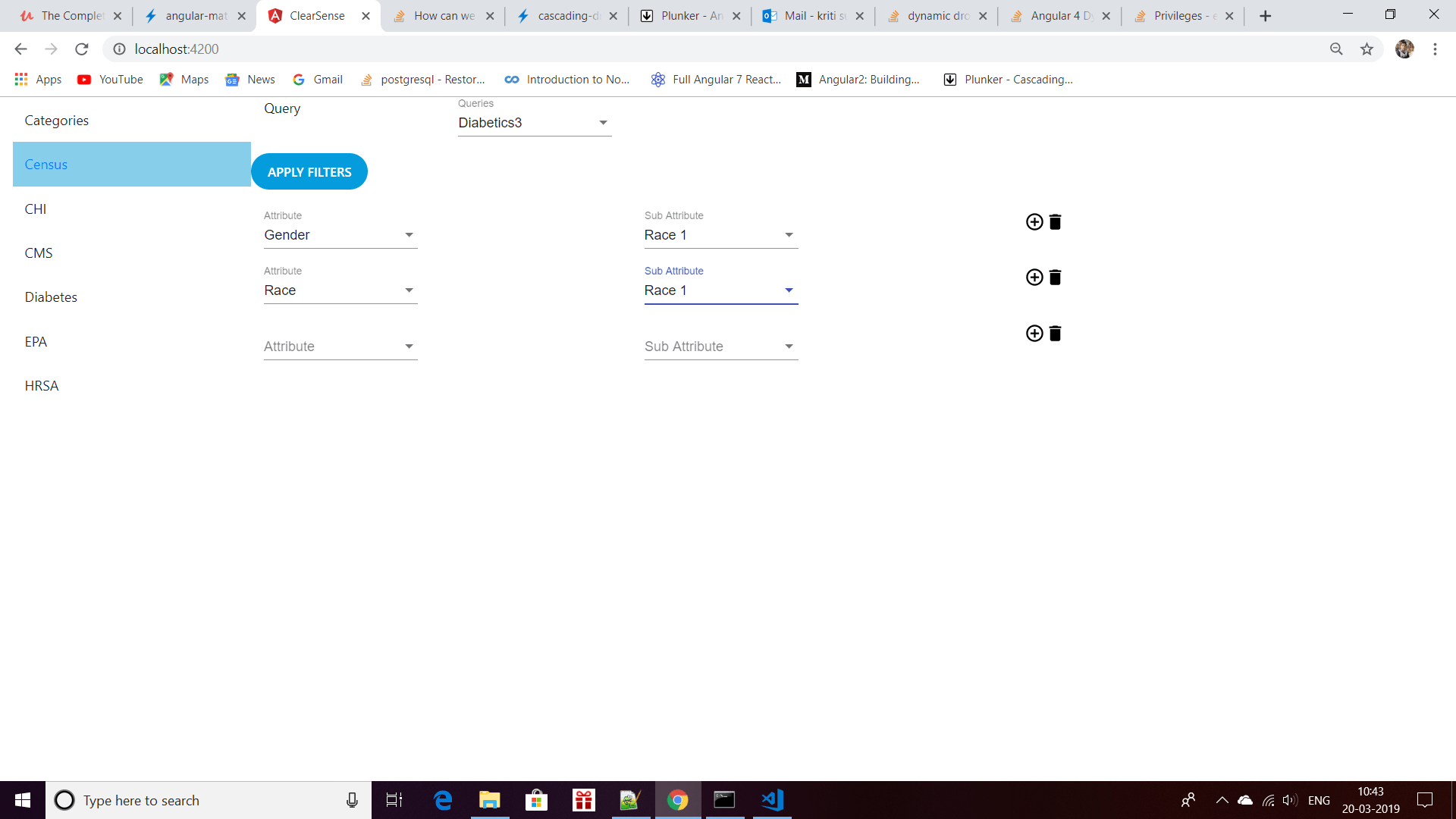Delete the Gender filter using trash icon
1456x819 pixels.
[1054, 221]
